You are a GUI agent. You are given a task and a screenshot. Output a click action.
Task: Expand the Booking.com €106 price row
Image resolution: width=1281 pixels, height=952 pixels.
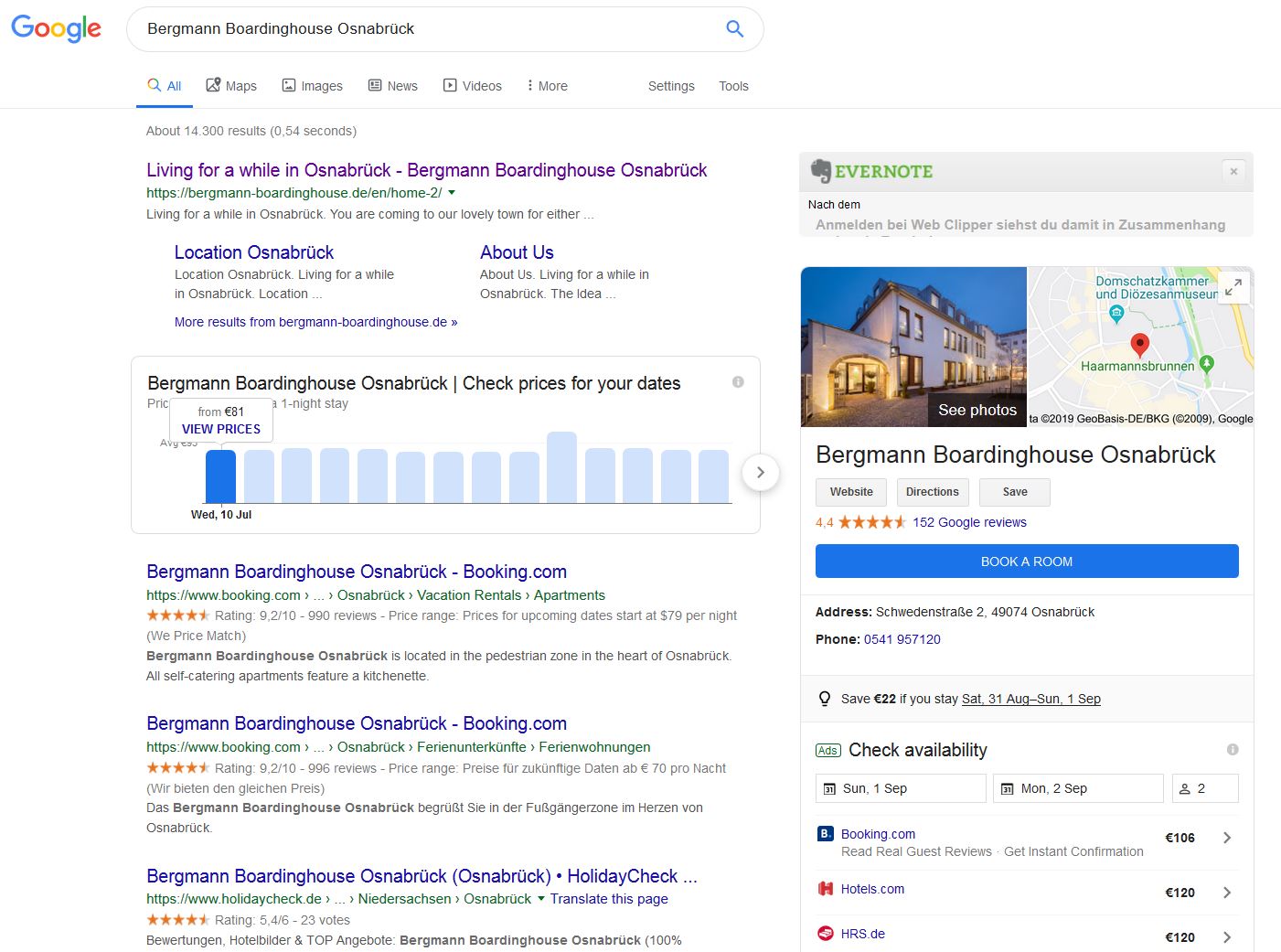pos(1228,837)
